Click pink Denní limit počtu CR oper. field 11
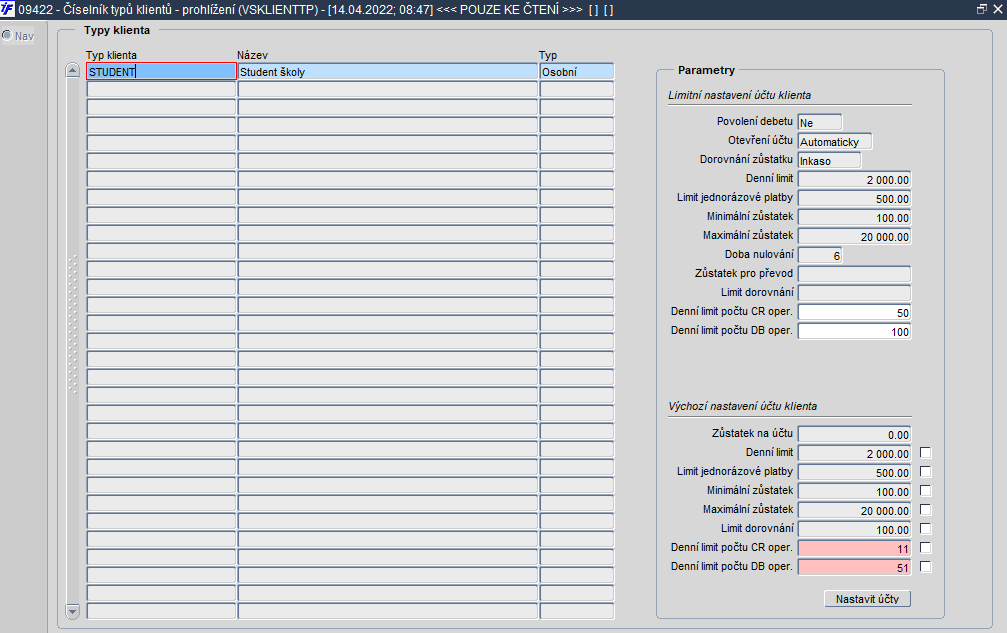Viewport: 1007px width, 633px height. pyautogui.click(x=854, y=548)
